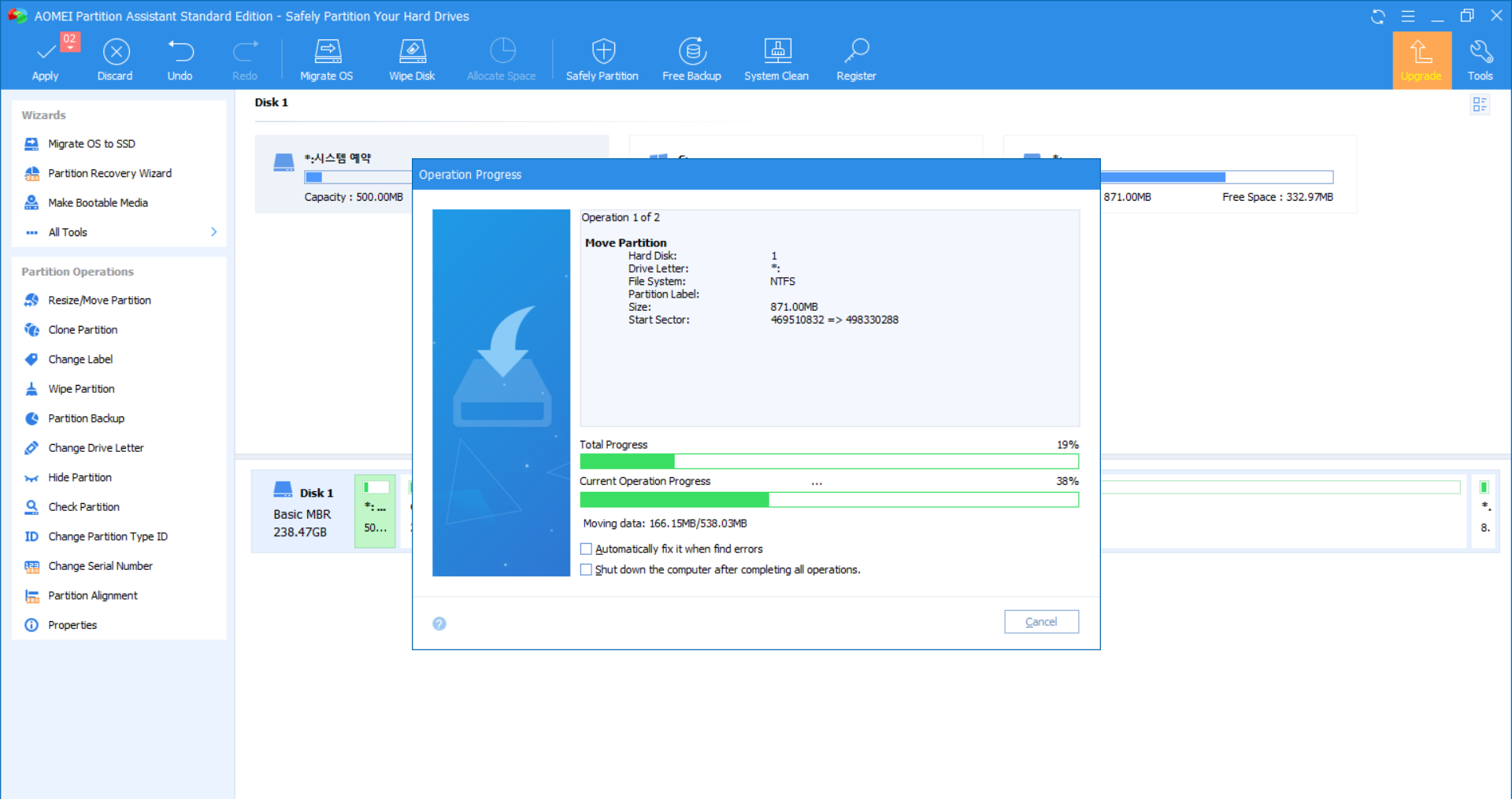The image size is (1512, 799).
Task: Enable shut down computer after completing operations
Action: pyautogui.click(x=586, y=570)
